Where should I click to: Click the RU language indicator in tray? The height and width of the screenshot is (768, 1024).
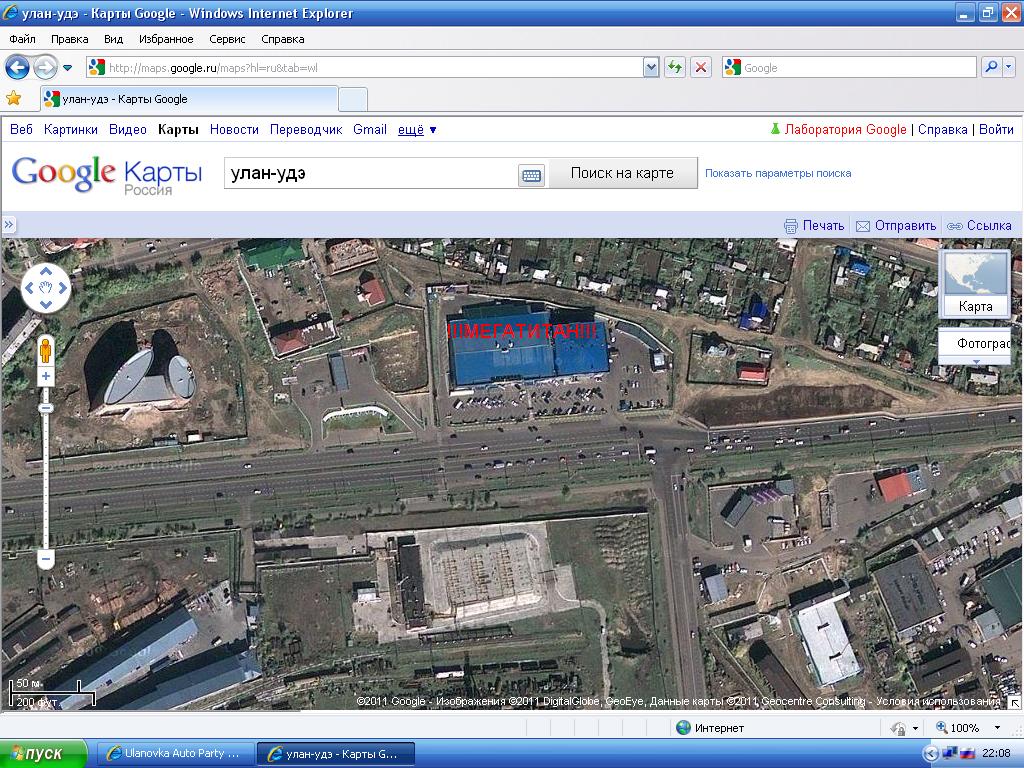click(x=965, y=753)
